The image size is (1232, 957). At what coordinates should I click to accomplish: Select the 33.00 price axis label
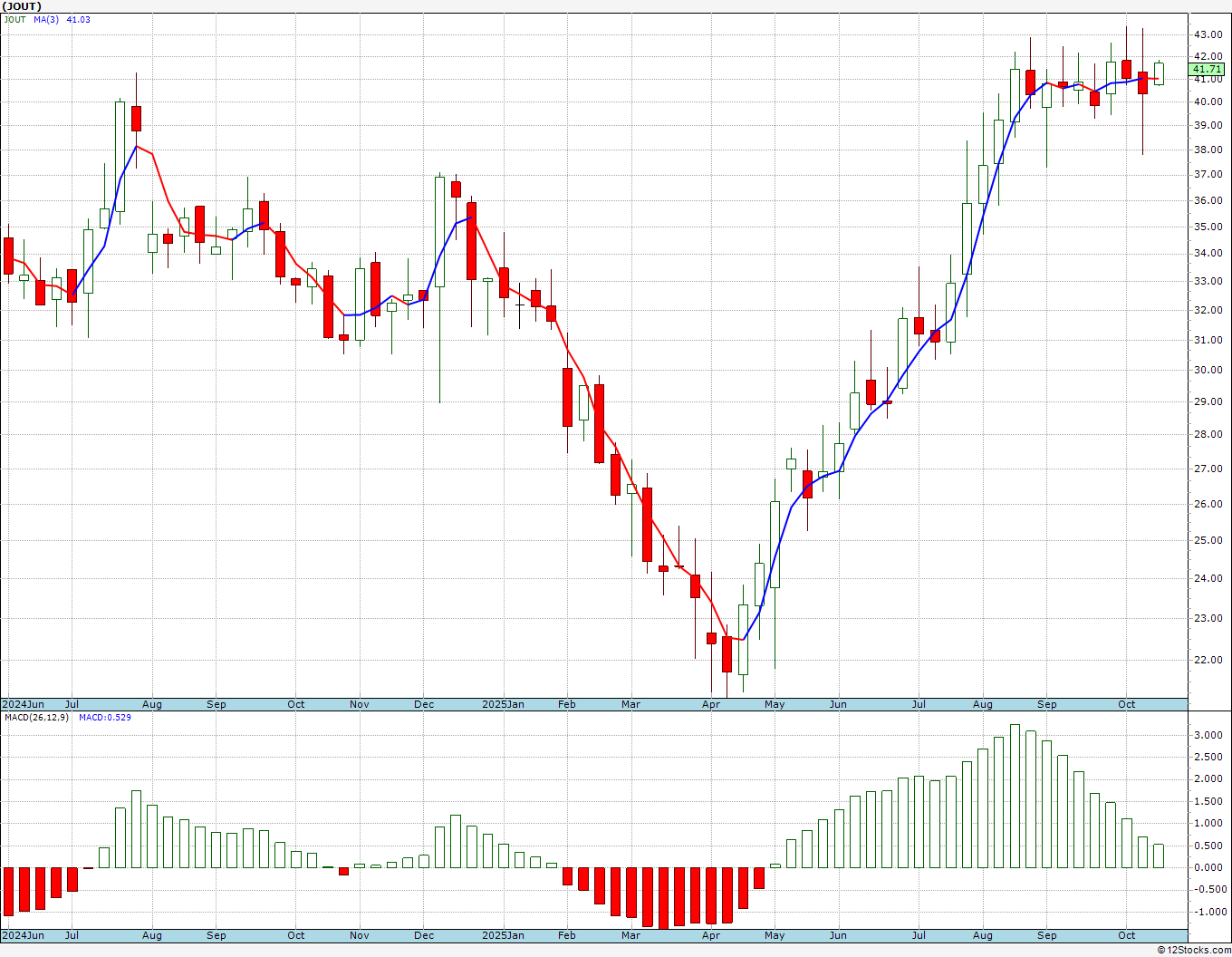click(x=1208, y=281)
